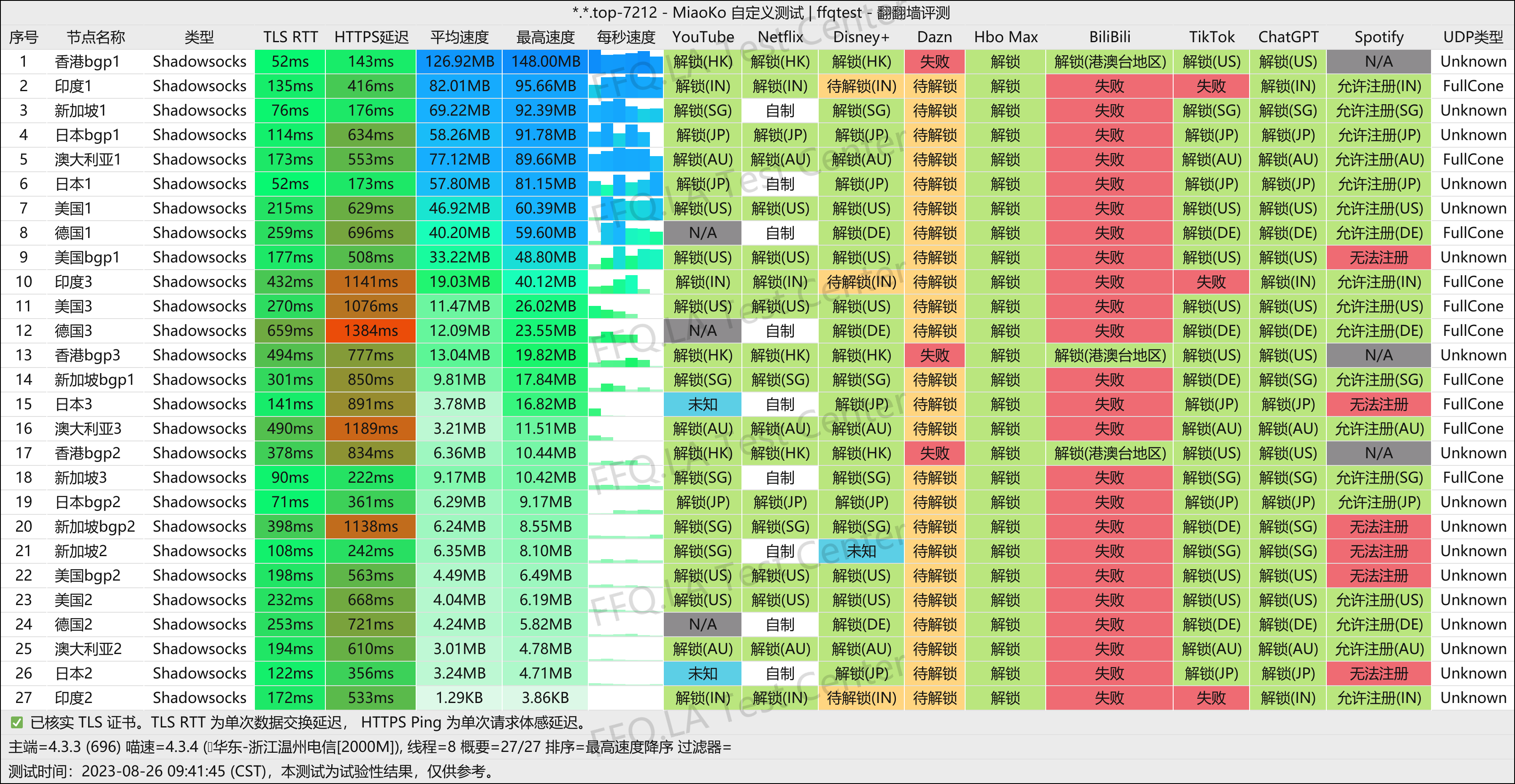This screenshot has height=784, width=1515.
Task: Click the Shadowsocks type cell for 德国2
Action: pyautogui.click(x=199, y=624)
